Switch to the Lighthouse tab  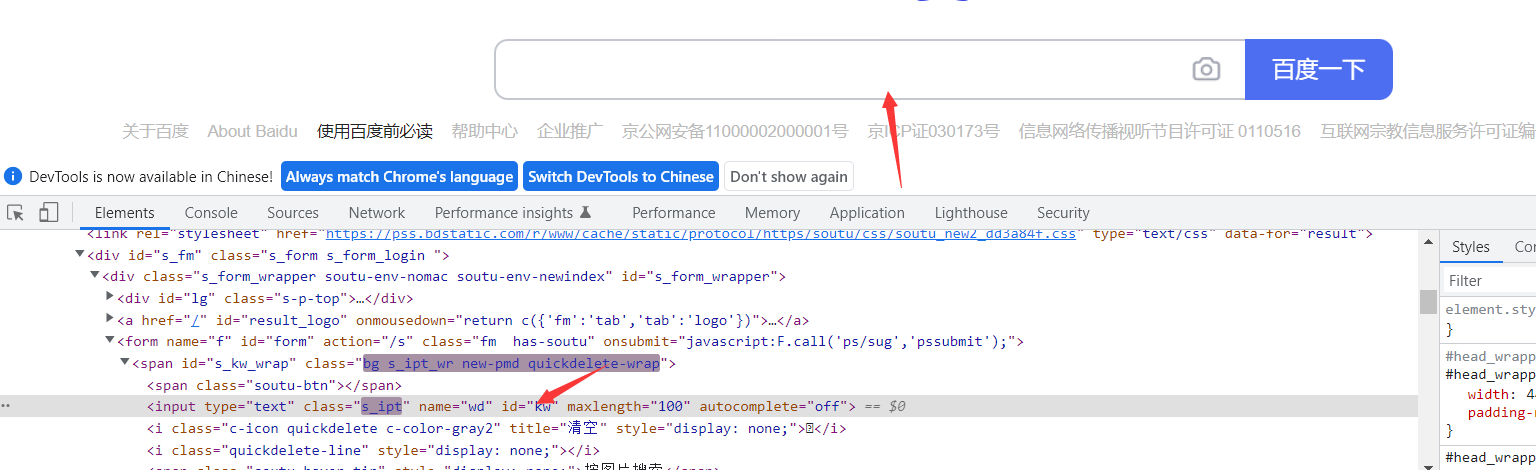971,212
